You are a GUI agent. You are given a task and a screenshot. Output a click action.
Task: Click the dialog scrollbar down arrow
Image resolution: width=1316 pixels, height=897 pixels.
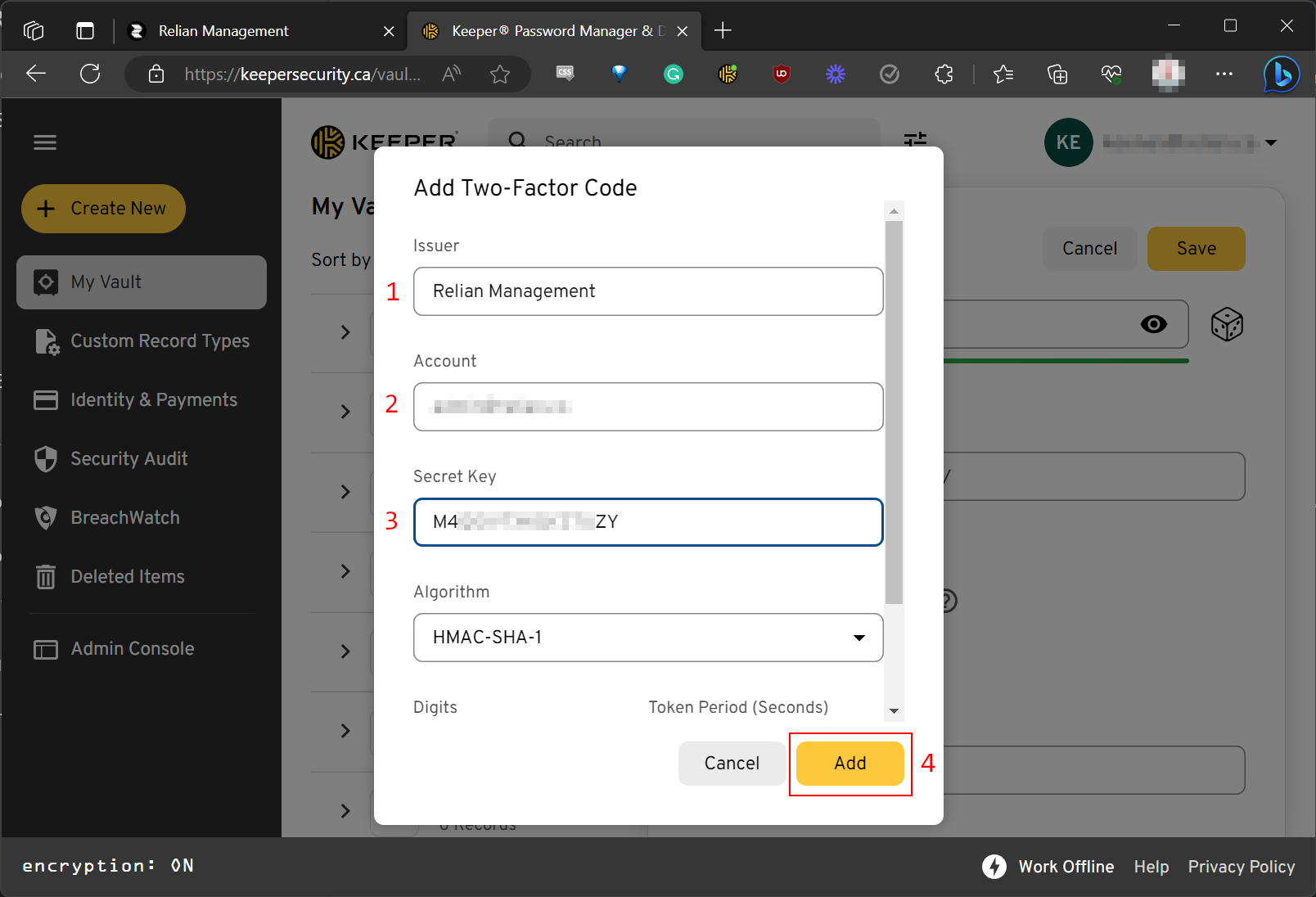pos(895,711)
